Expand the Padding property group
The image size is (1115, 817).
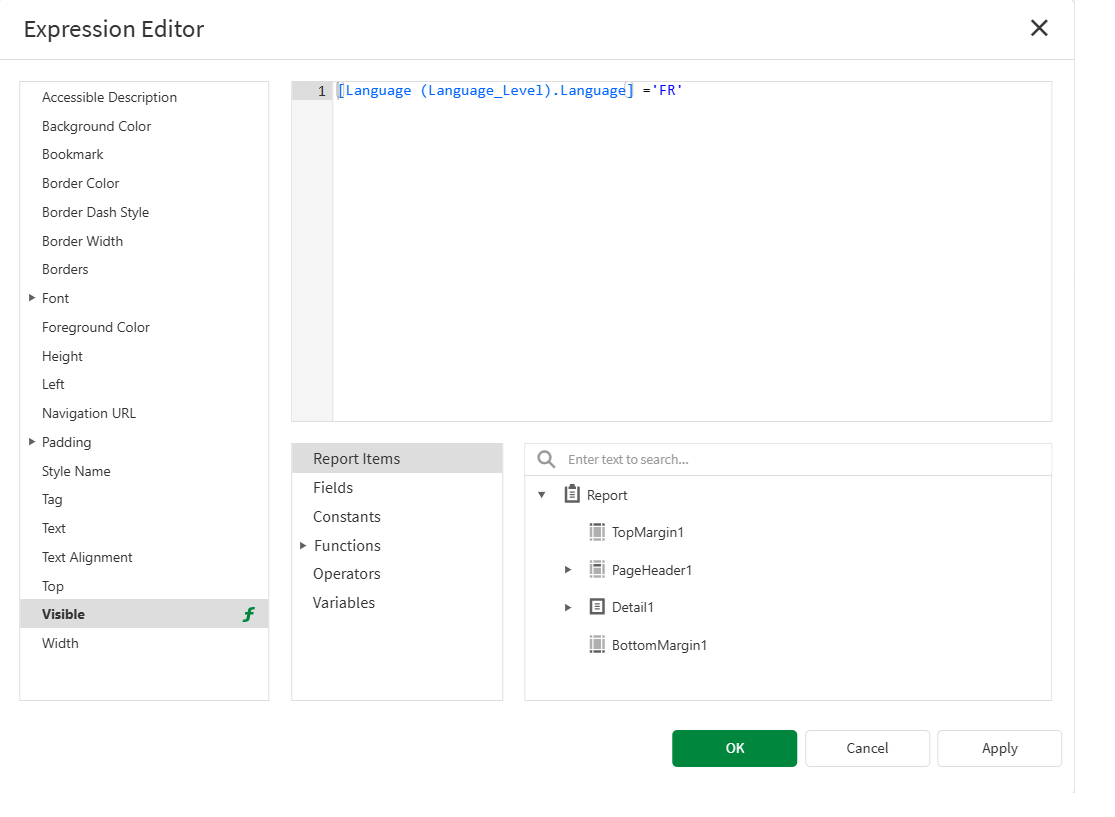point(32,442)
